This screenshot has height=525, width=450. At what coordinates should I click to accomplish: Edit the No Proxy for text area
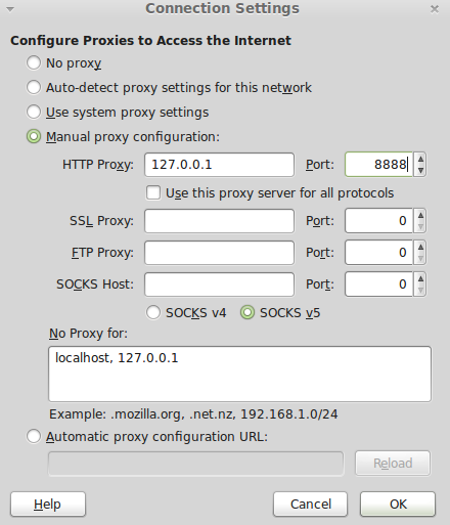point(240,374)
